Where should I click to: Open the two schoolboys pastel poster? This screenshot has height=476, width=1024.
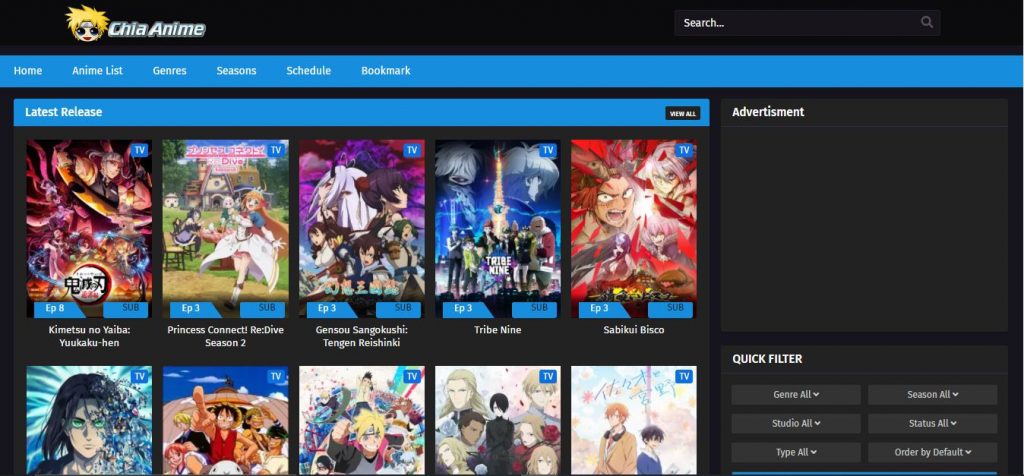tap(633, 420)
